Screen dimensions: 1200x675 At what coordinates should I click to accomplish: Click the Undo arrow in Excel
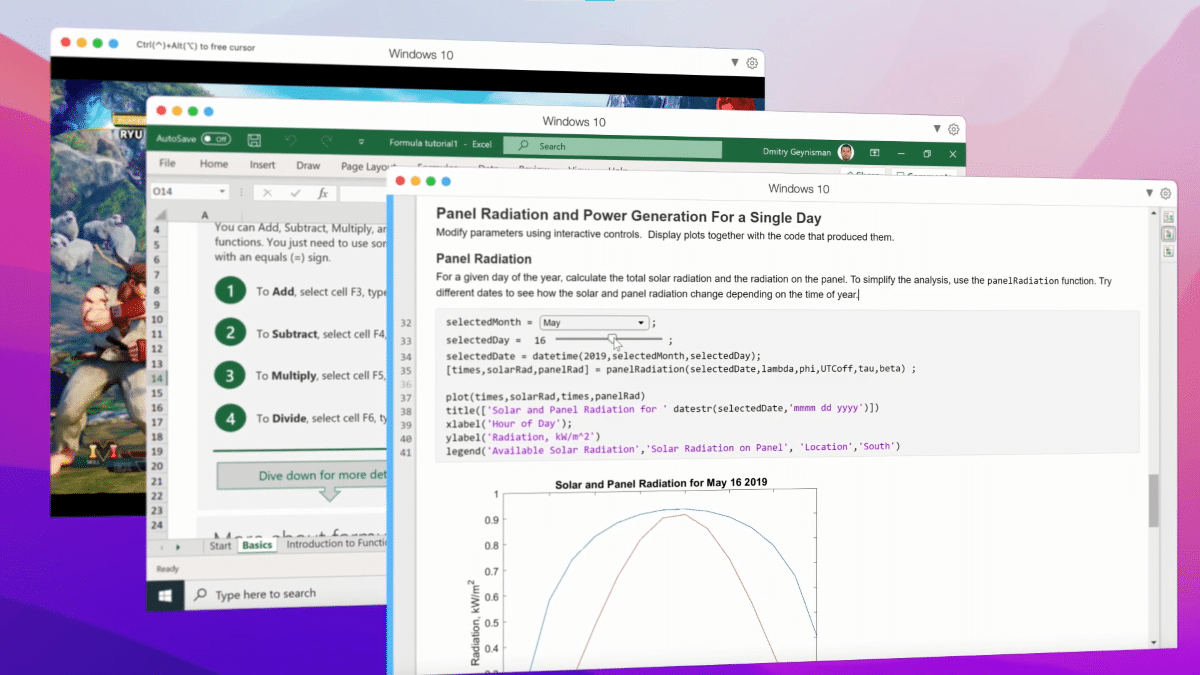pyautogui.click(x=290, y=141)
